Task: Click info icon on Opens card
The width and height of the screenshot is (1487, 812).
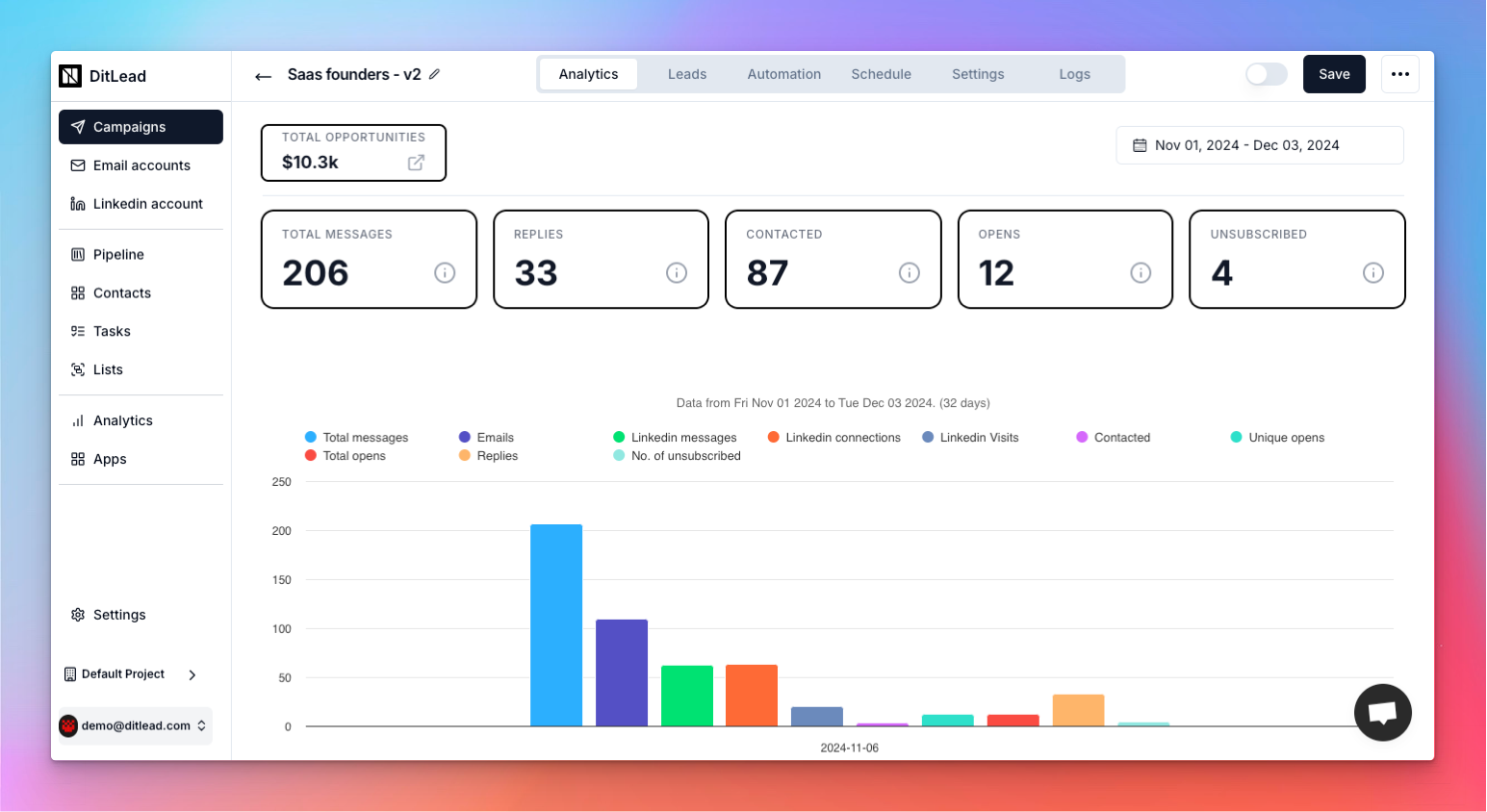Action: [x=1141, y=273]
